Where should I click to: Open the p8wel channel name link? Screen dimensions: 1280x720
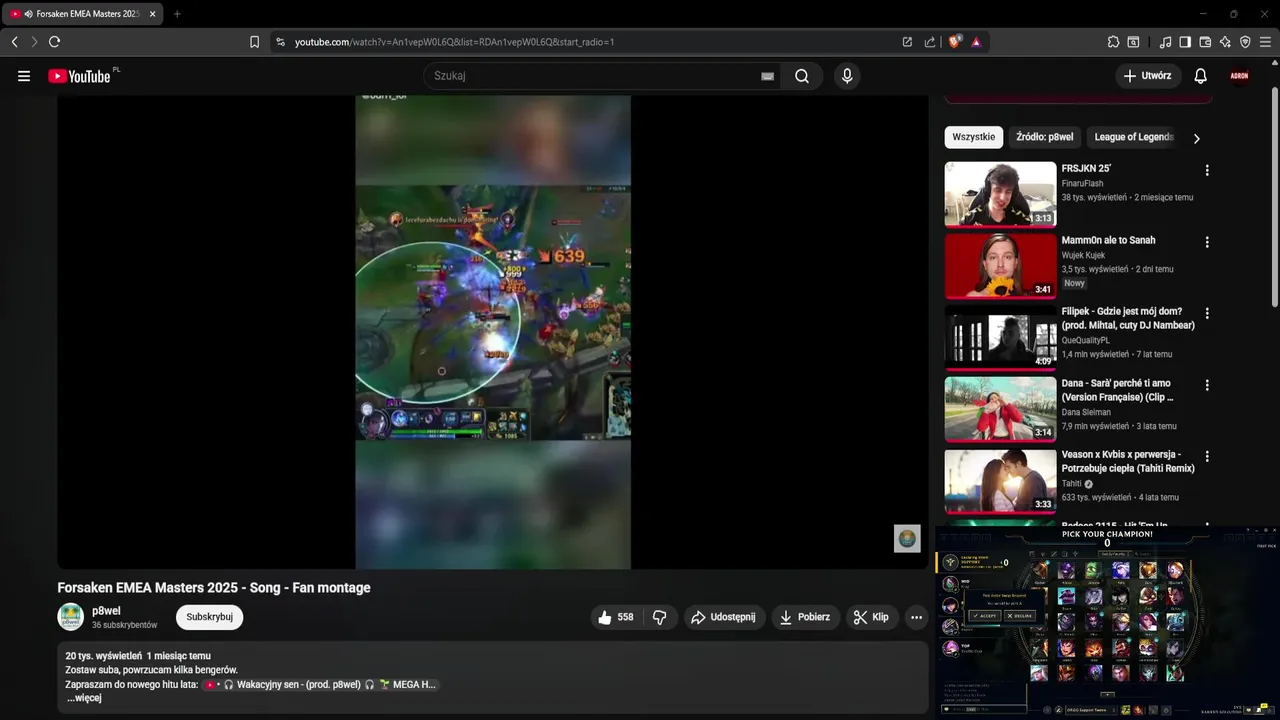pyautogui.click(x=106, y=610)
